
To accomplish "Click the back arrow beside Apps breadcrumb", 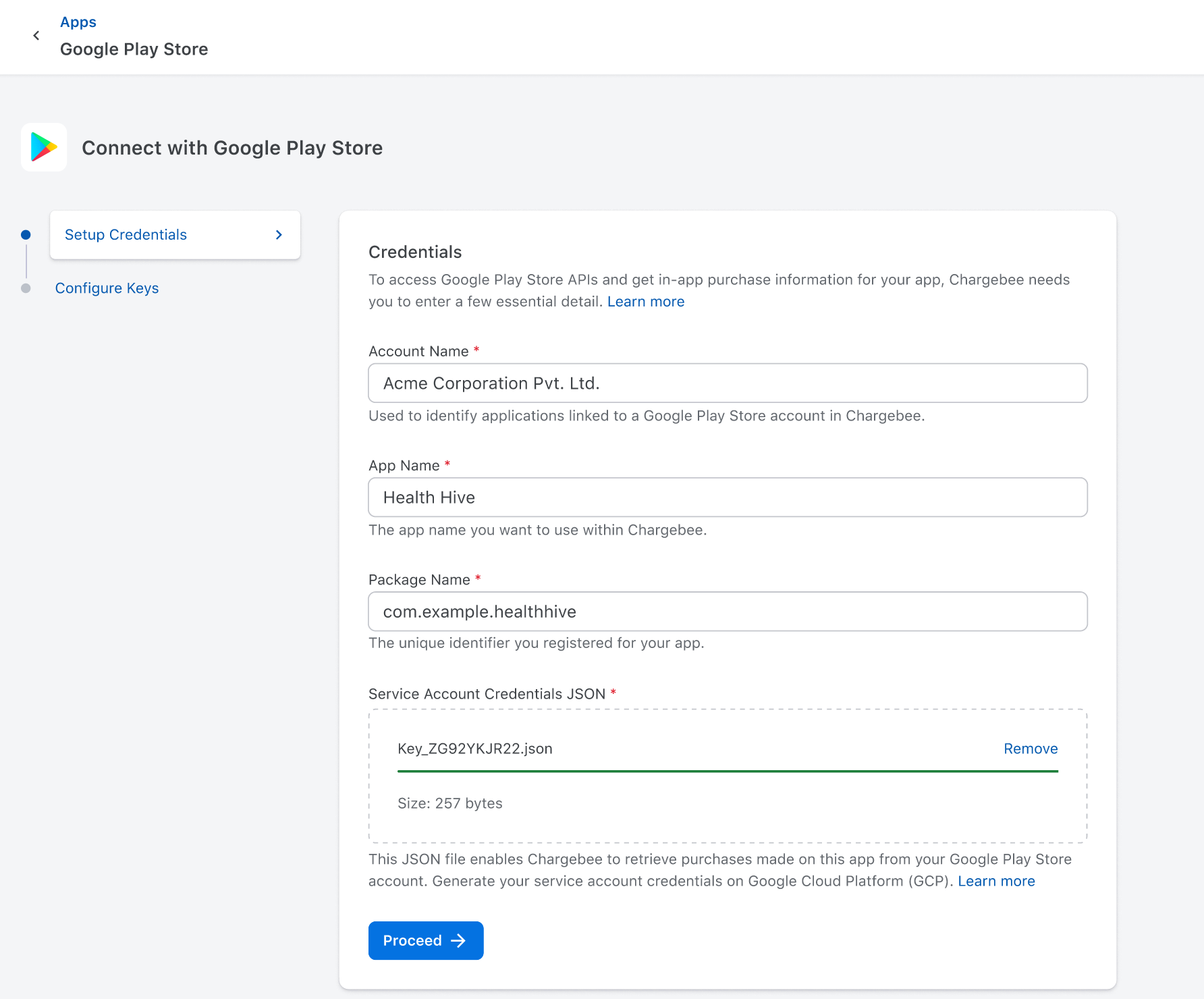I will coord(36,36).
